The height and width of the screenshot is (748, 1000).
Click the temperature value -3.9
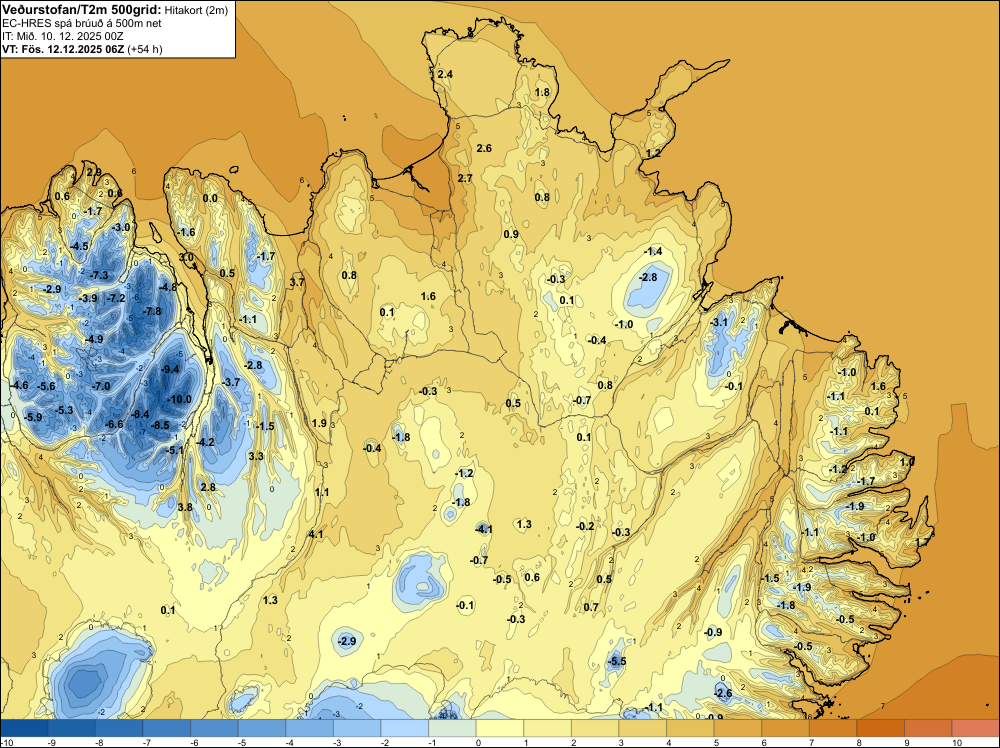click(x=88, y=298)
